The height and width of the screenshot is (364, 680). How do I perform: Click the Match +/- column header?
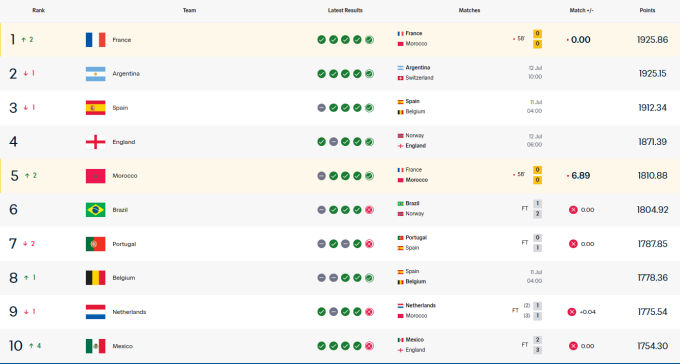coord(582,10)
